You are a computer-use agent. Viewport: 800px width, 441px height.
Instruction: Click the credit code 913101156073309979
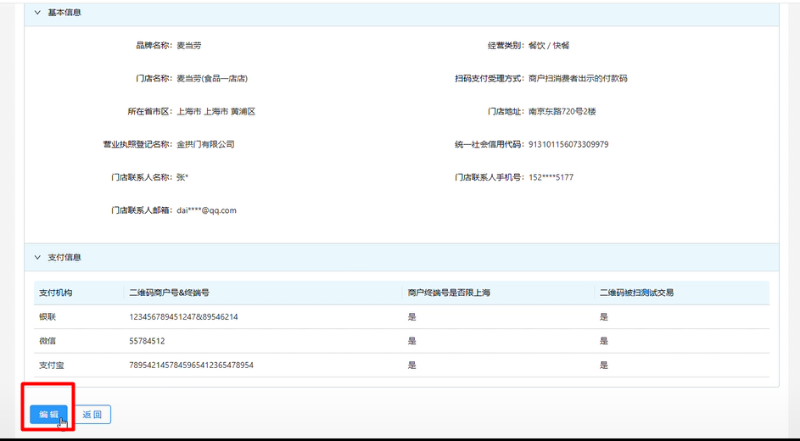tap(568, 144)
